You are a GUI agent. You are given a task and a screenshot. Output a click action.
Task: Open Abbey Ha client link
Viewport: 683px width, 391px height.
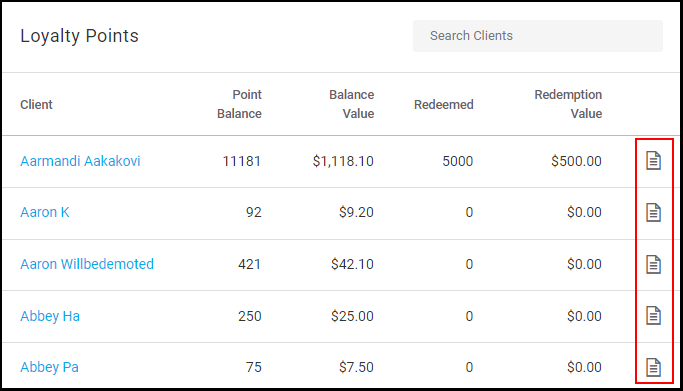(x=50, y=316)
